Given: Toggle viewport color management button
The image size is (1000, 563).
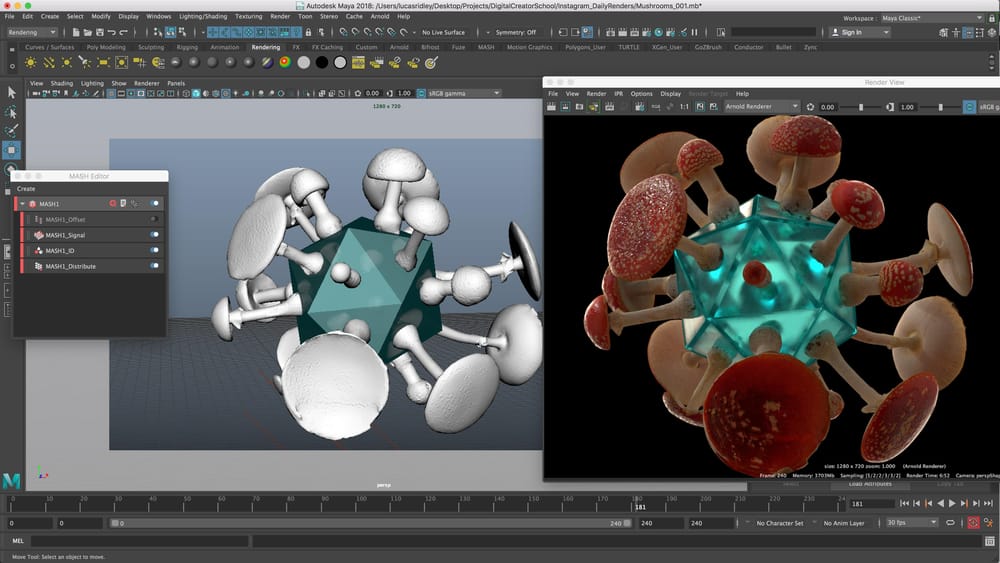Looking at the screenshot, I should [x=421, y=93].
